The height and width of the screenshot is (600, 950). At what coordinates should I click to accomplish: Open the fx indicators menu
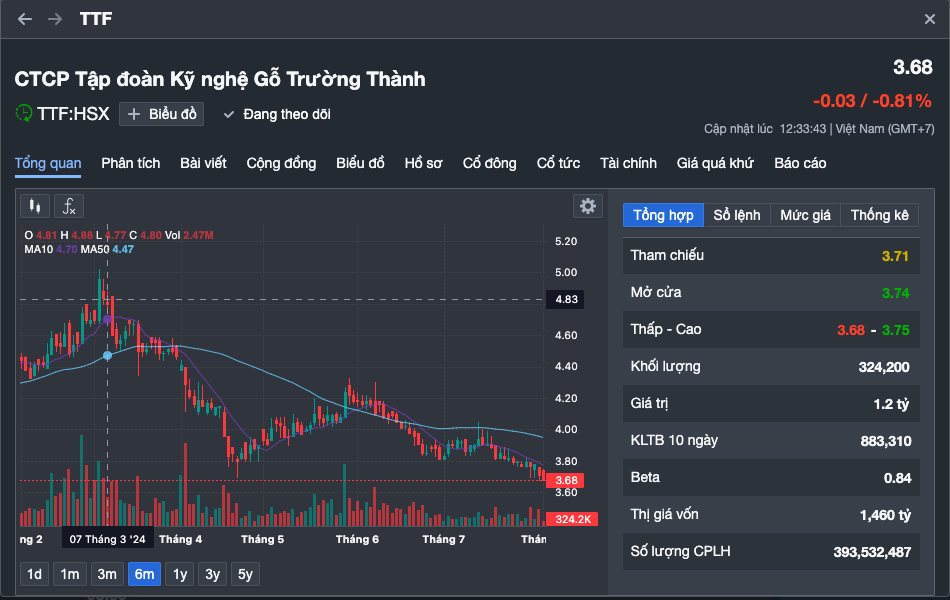69,206
